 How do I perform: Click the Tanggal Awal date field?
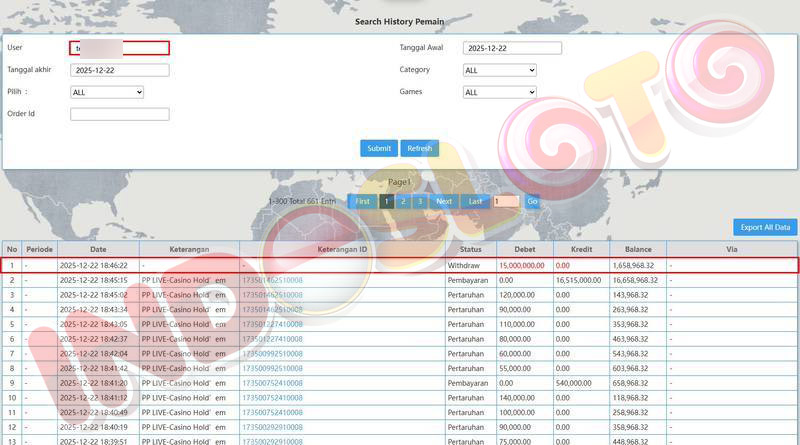pyautogui.click(x=512, y=48)
